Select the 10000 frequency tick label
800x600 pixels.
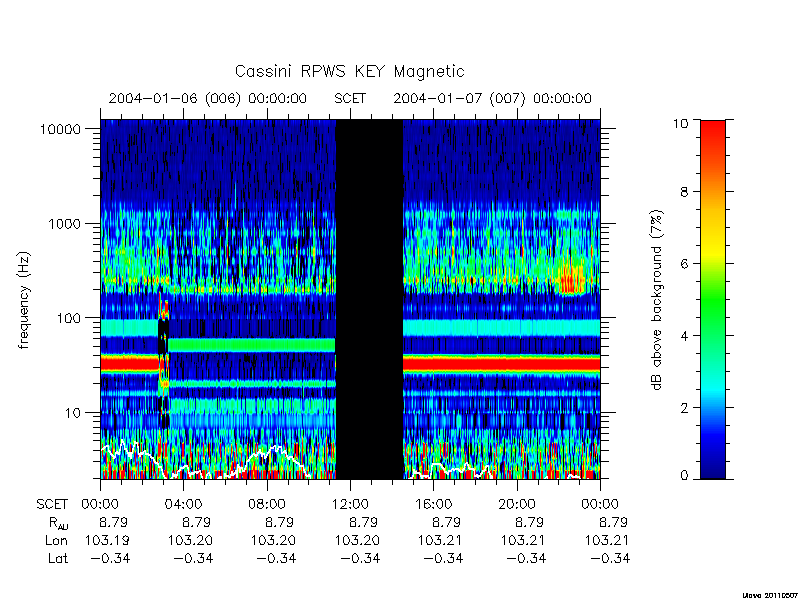[60, 129]
